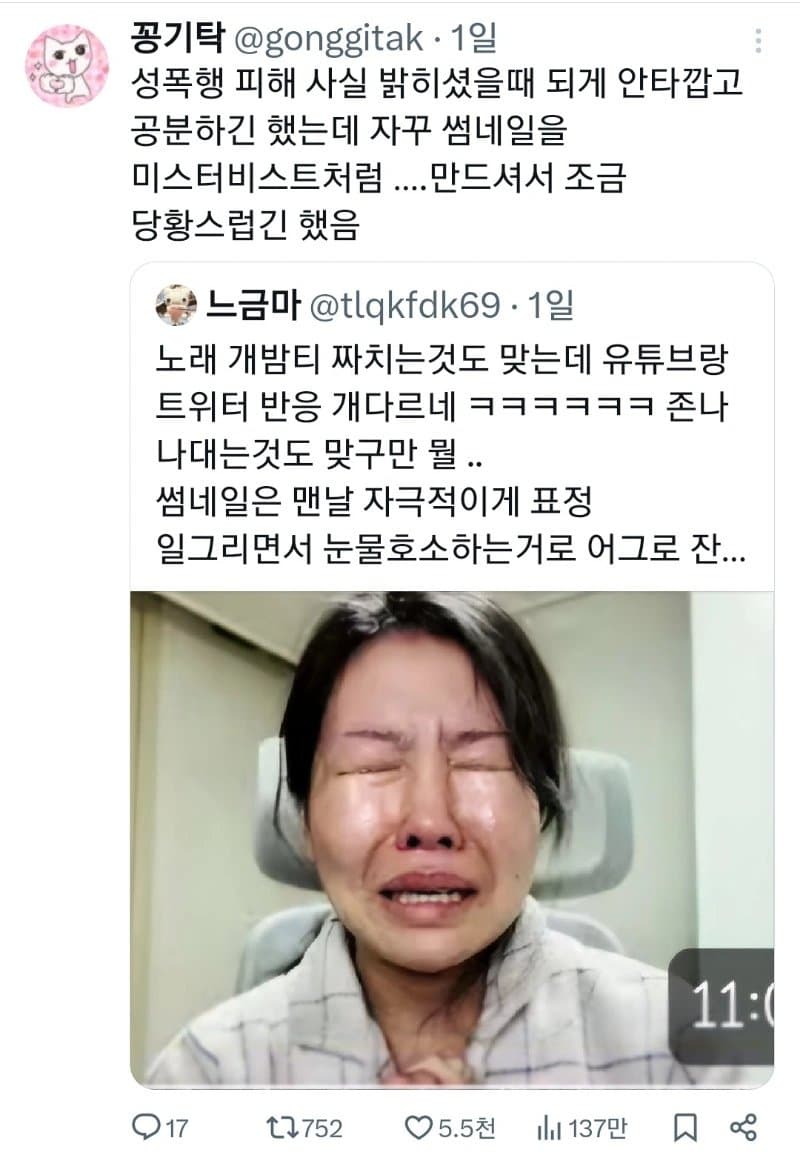Select the 느금마 display name
The width and height of the screenshot is (800, 1158).
coord(253,304)
